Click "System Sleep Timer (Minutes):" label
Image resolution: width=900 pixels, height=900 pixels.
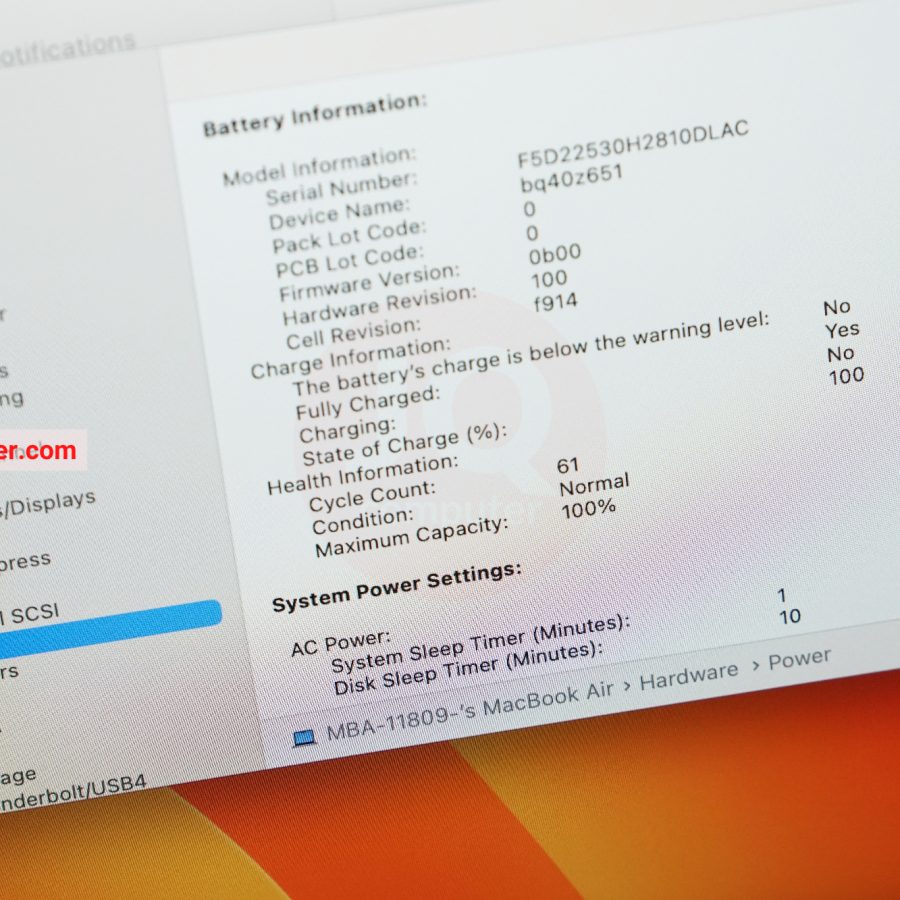(x=481, y=644)
